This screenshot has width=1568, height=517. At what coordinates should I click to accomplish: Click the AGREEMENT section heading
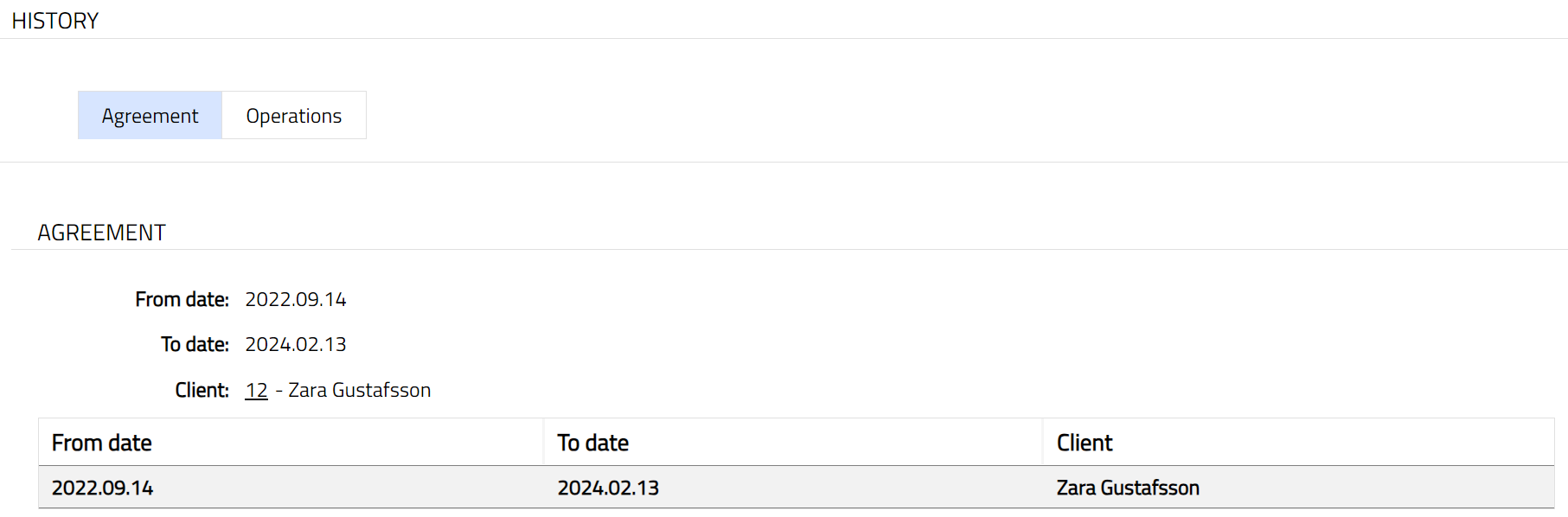tap(101, 233)
